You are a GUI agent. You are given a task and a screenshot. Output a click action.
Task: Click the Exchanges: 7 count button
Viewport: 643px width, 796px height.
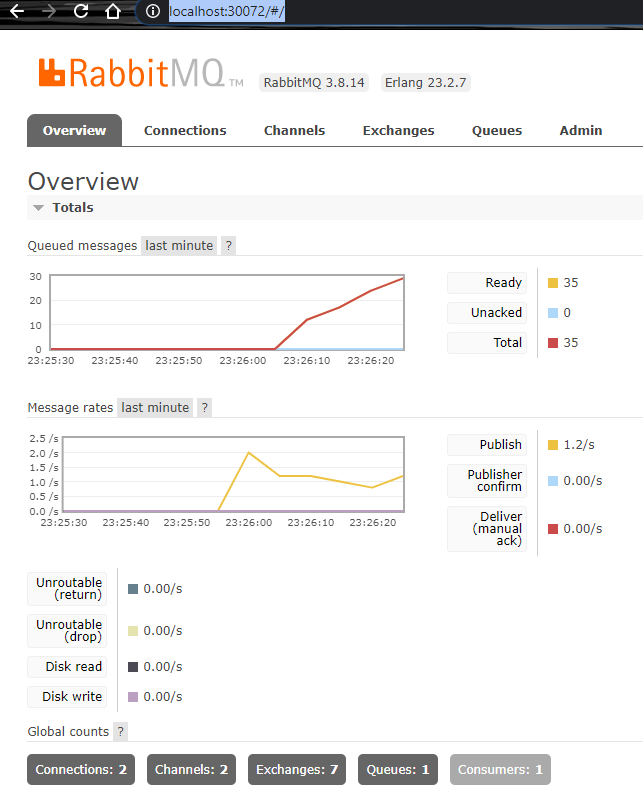[x=297, y=770]
